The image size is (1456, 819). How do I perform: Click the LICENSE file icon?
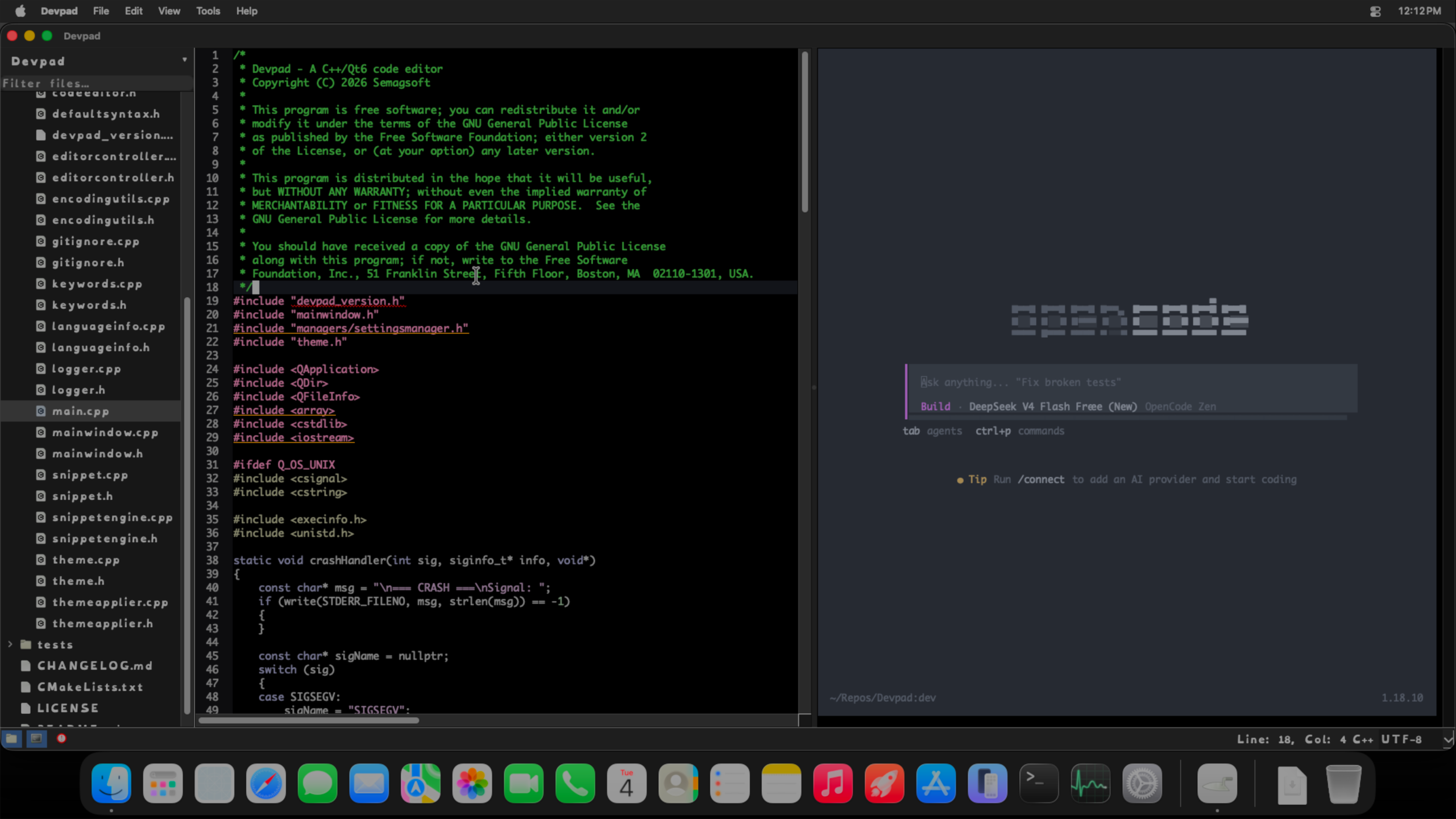click(x=26, y=708)
